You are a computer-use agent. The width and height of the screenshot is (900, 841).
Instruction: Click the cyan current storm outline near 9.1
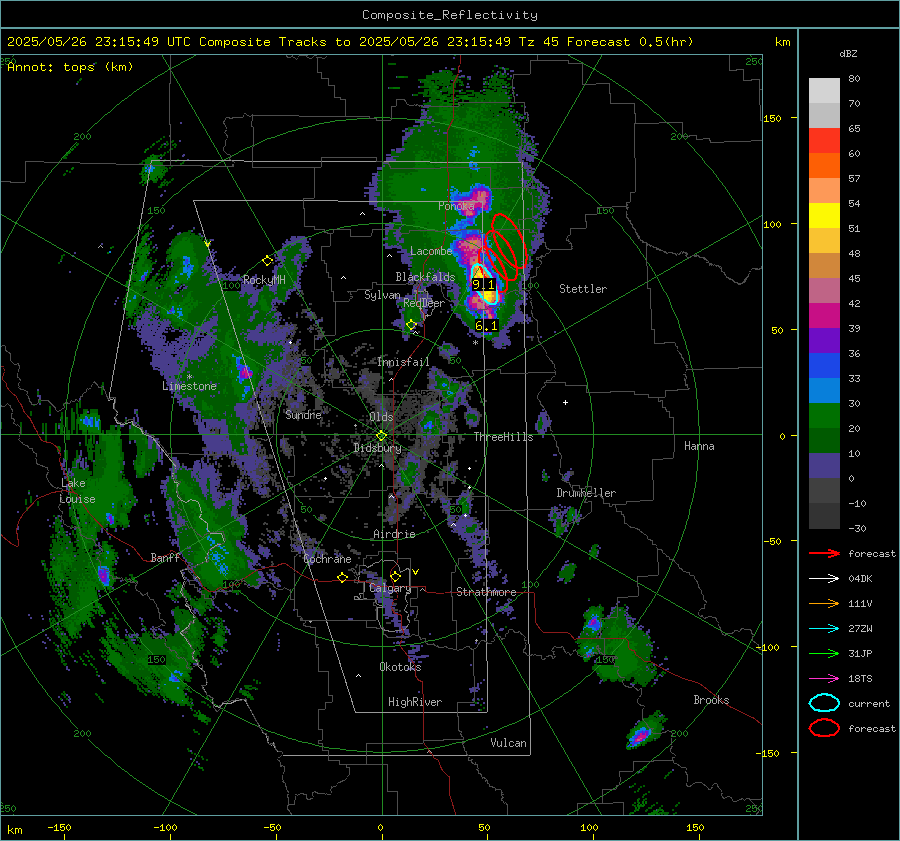pos(484,283)
